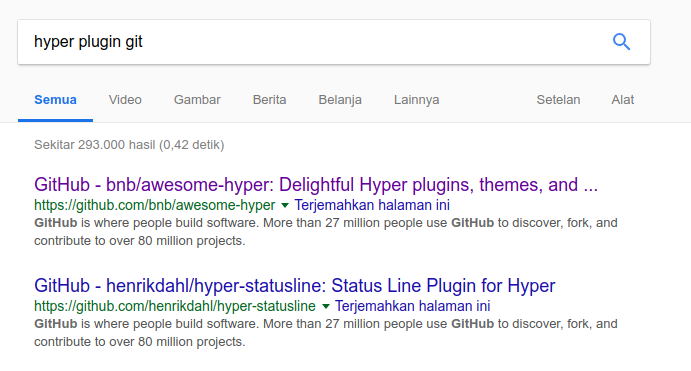Open the Gambar results tab
691x371 pixels.
coord(197,100)
